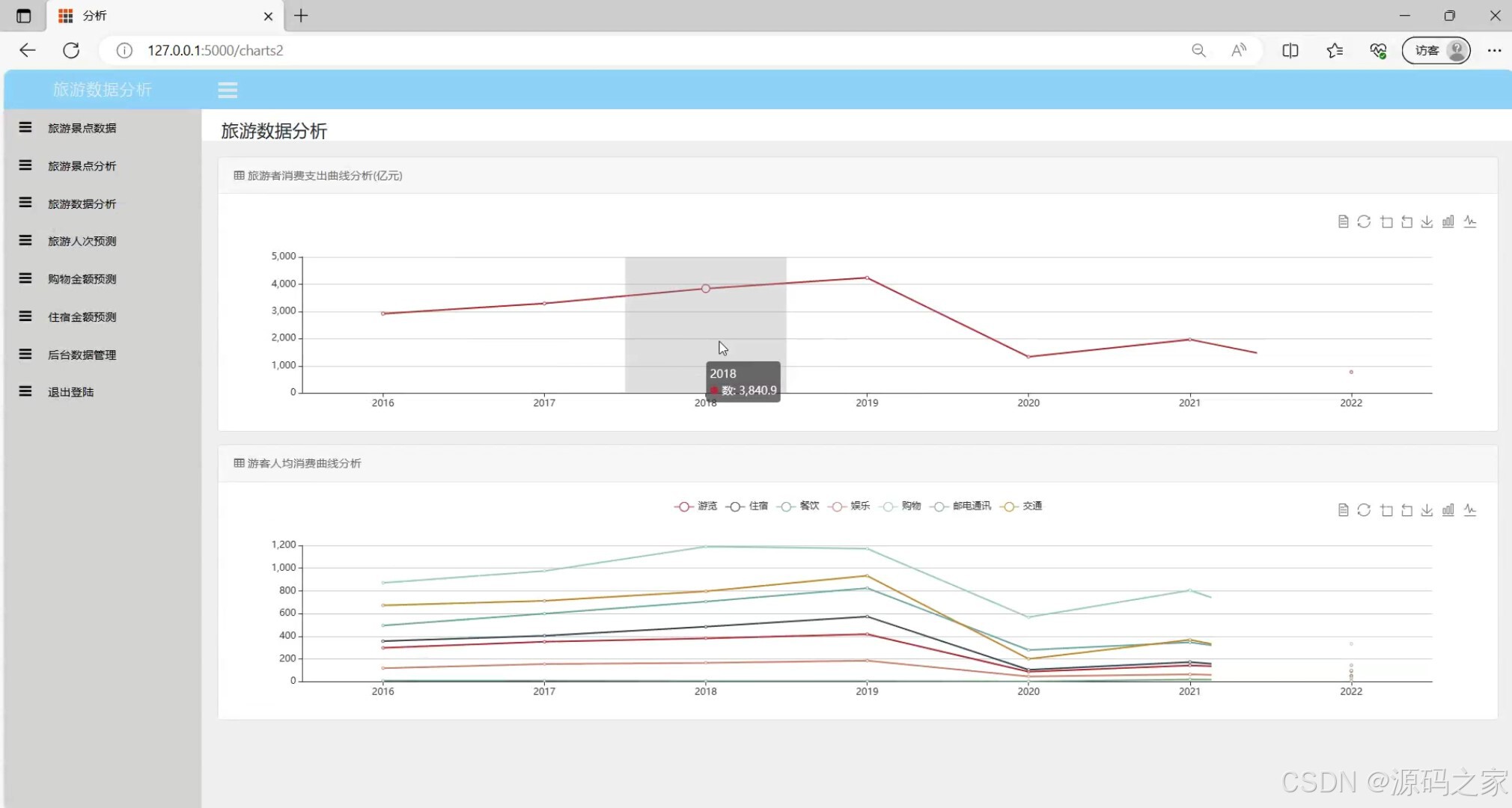Open data view in the top chart toolbox
This screenshot has width=1512, height=808.
tap(1343, 221)
